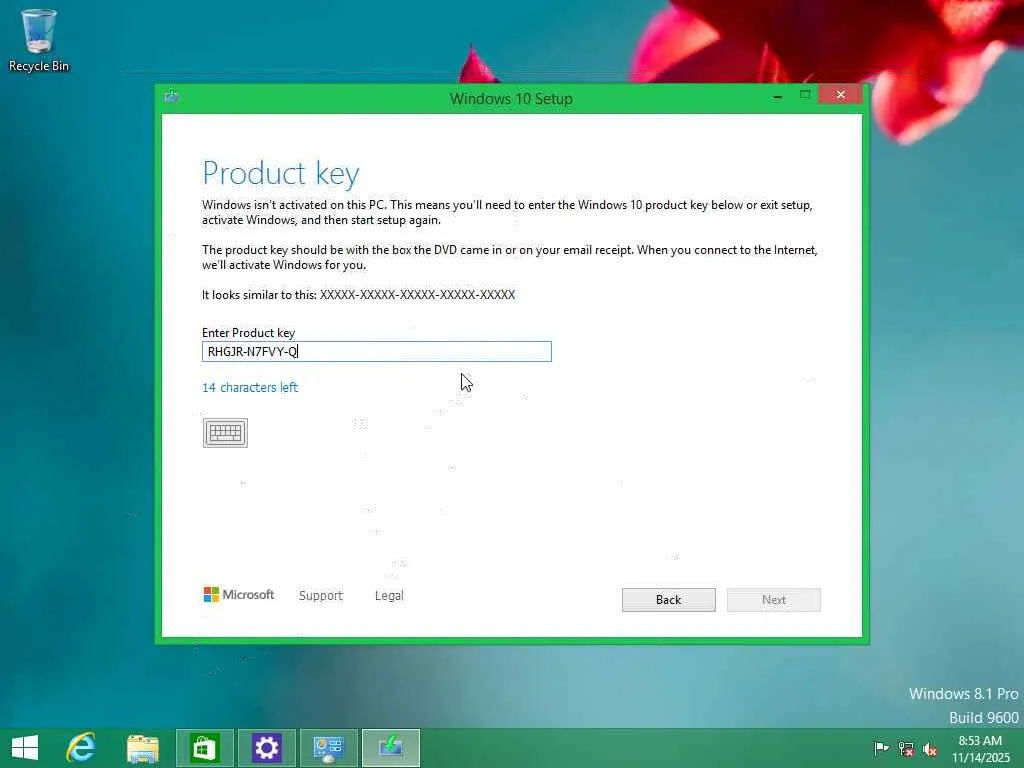Click the disabled Next button
1024x768 pixels.
click(x=774, y=600)
